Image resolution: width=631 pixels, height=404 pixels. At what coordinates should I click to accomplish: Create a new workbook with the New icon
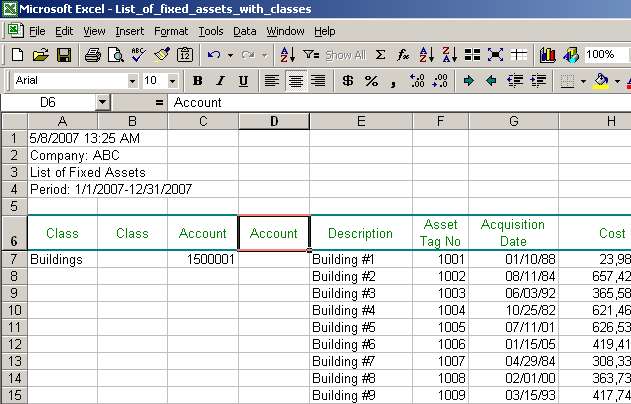17,55
